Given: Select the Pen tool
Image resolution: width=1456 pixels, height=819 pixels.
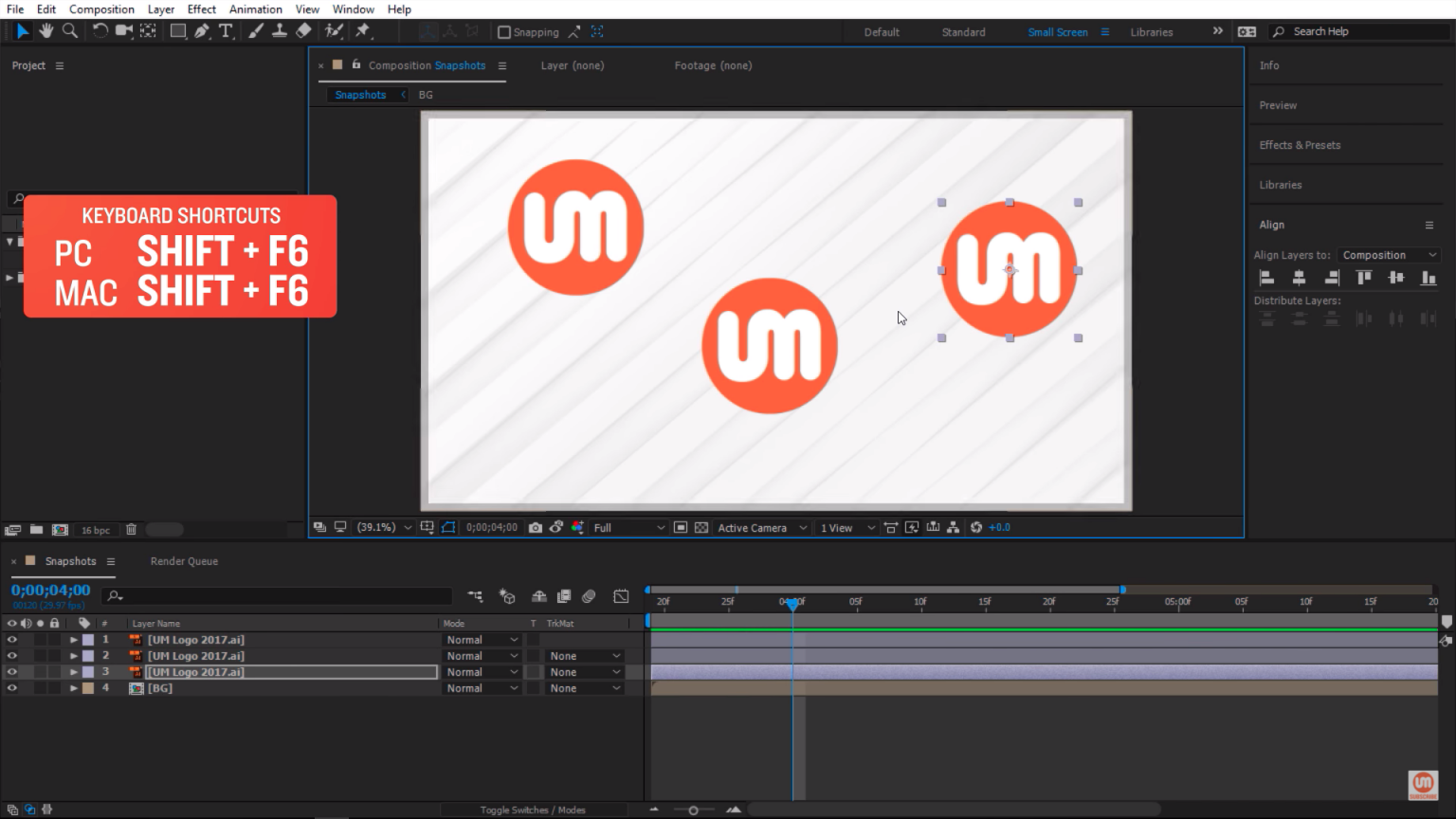Looking at the screenshot, I should point(202,31).
